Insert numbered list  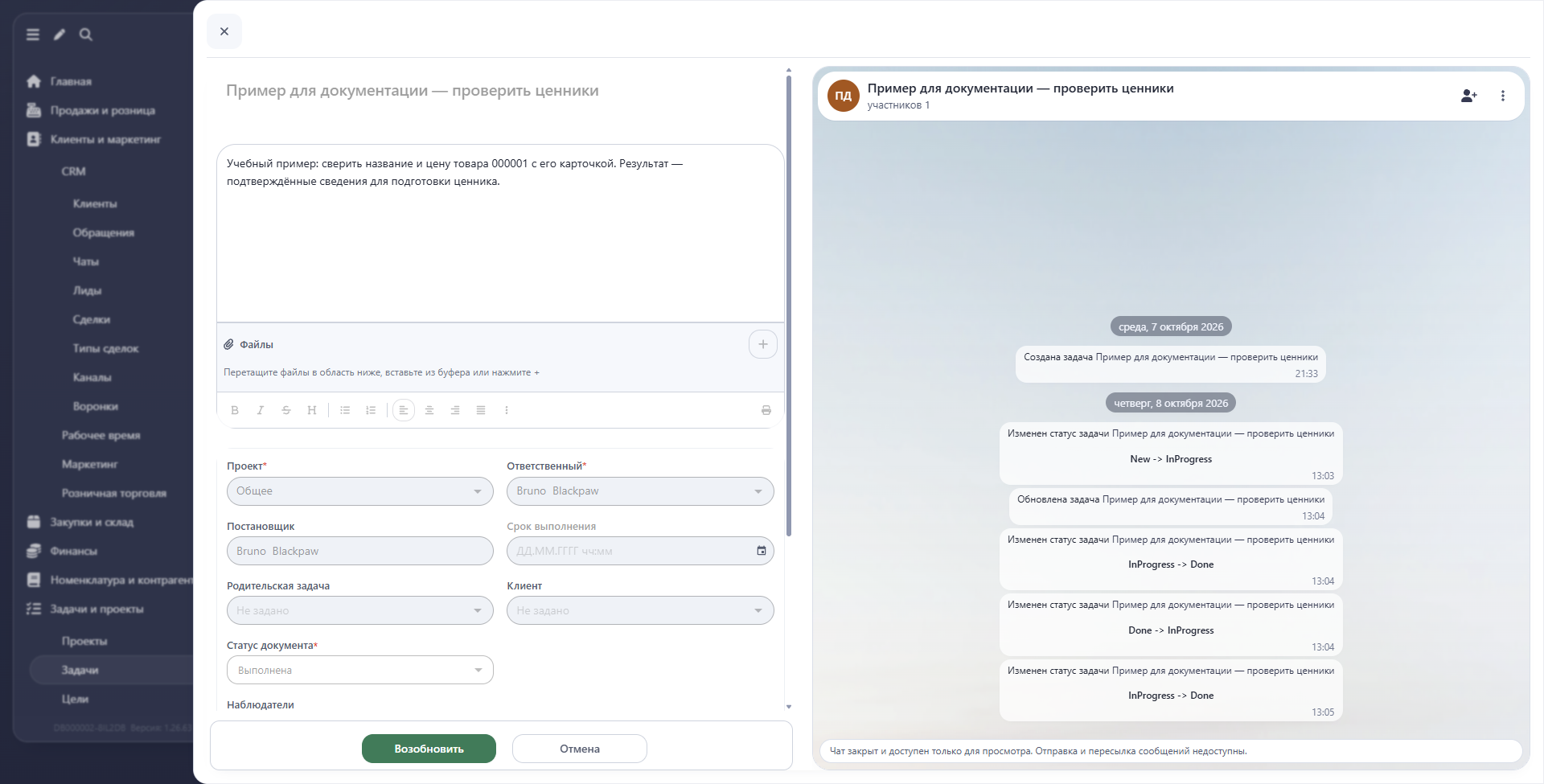[371, 410]
